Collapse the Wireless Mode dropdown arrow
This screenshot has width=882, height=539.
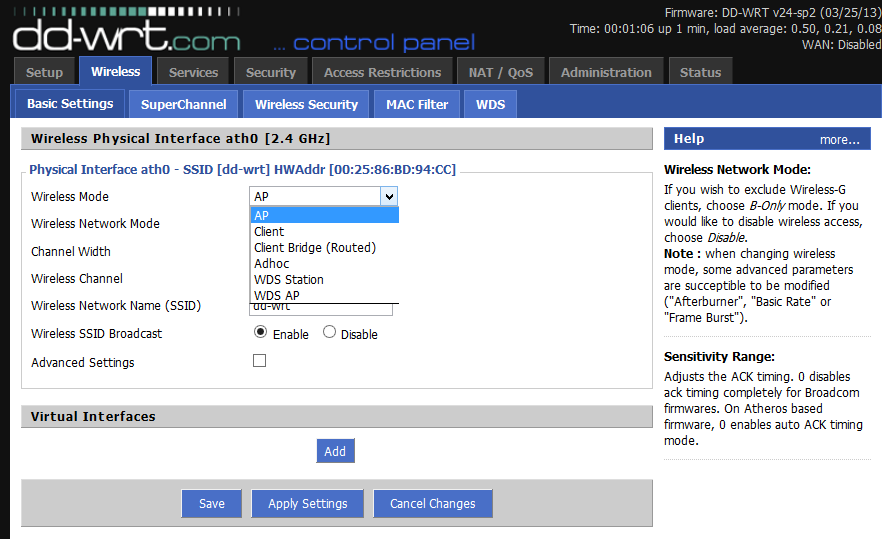point(389,196)
